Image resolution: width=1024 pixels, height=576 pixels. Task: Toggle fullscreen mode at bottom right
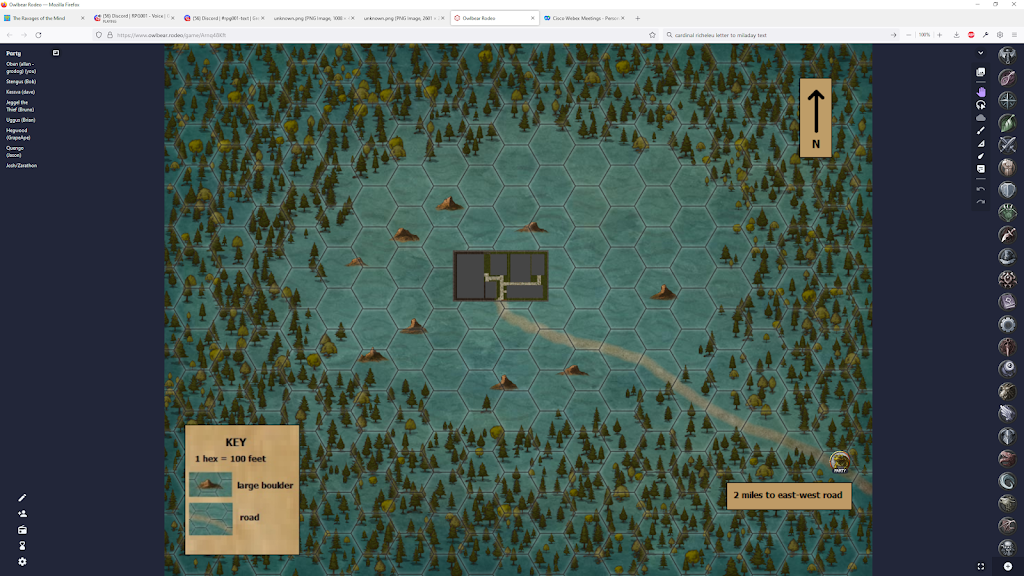(981, 567)
